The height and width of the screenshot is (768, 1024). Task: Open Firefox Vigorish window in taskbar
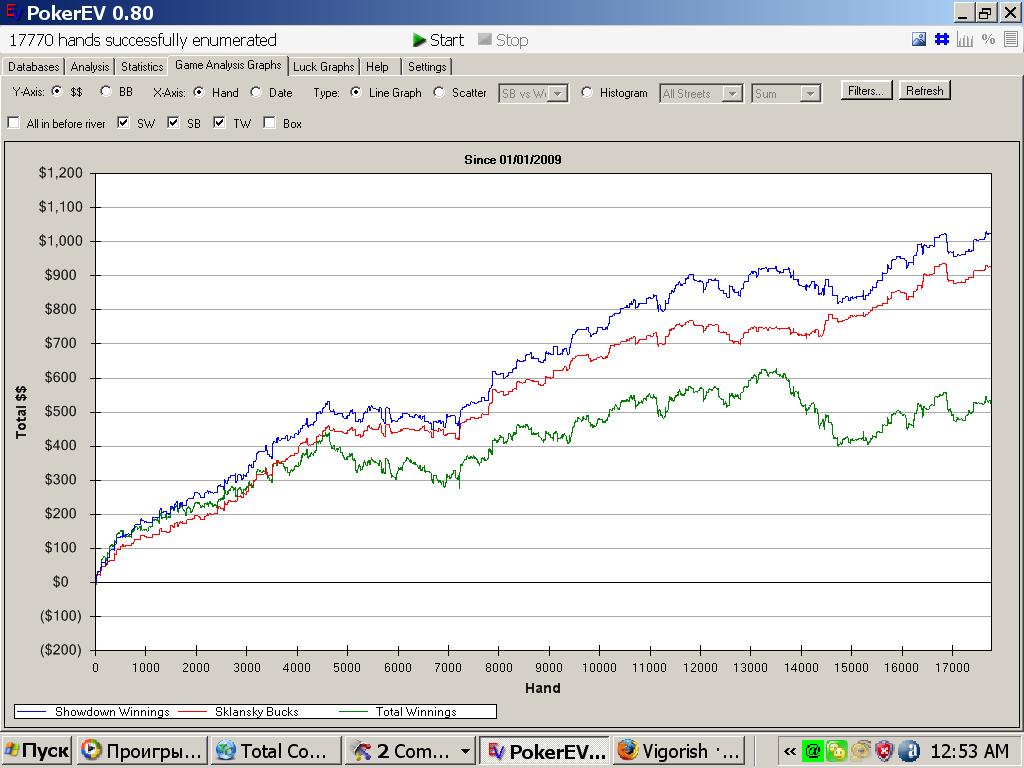[x=678, y=751]
